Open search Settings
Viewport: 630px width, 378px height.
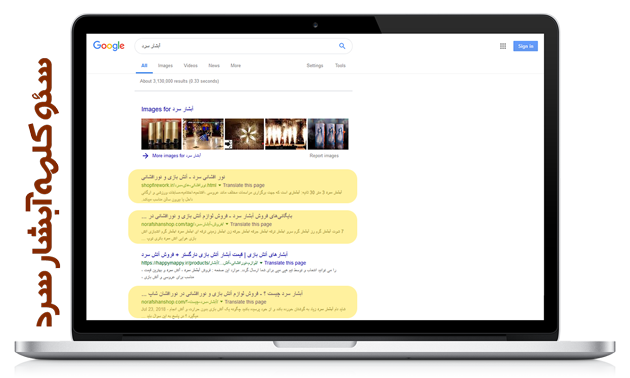315,65
